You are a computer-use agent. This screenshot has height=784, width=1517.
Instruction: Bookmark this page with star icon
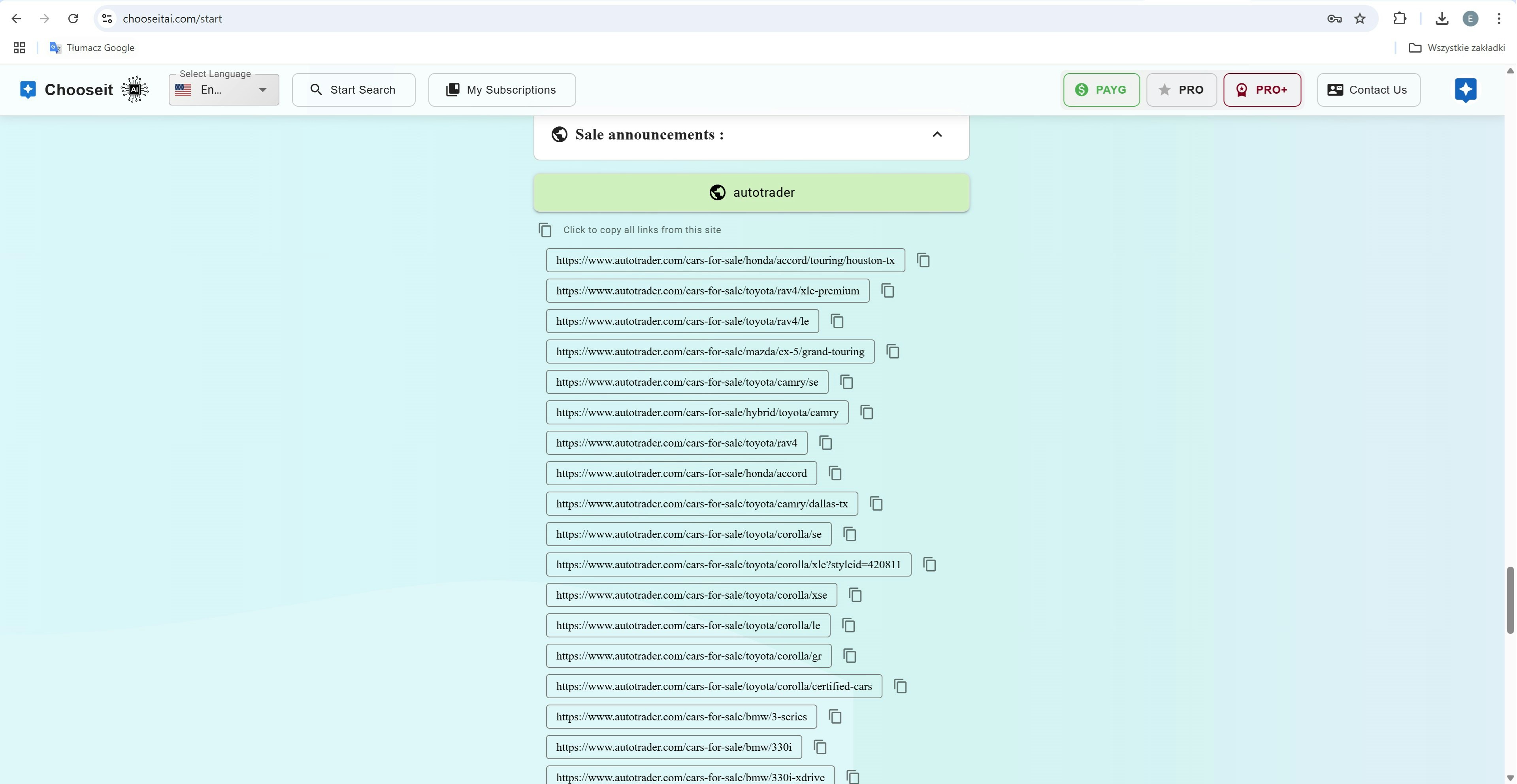[x=1360, y=19]
